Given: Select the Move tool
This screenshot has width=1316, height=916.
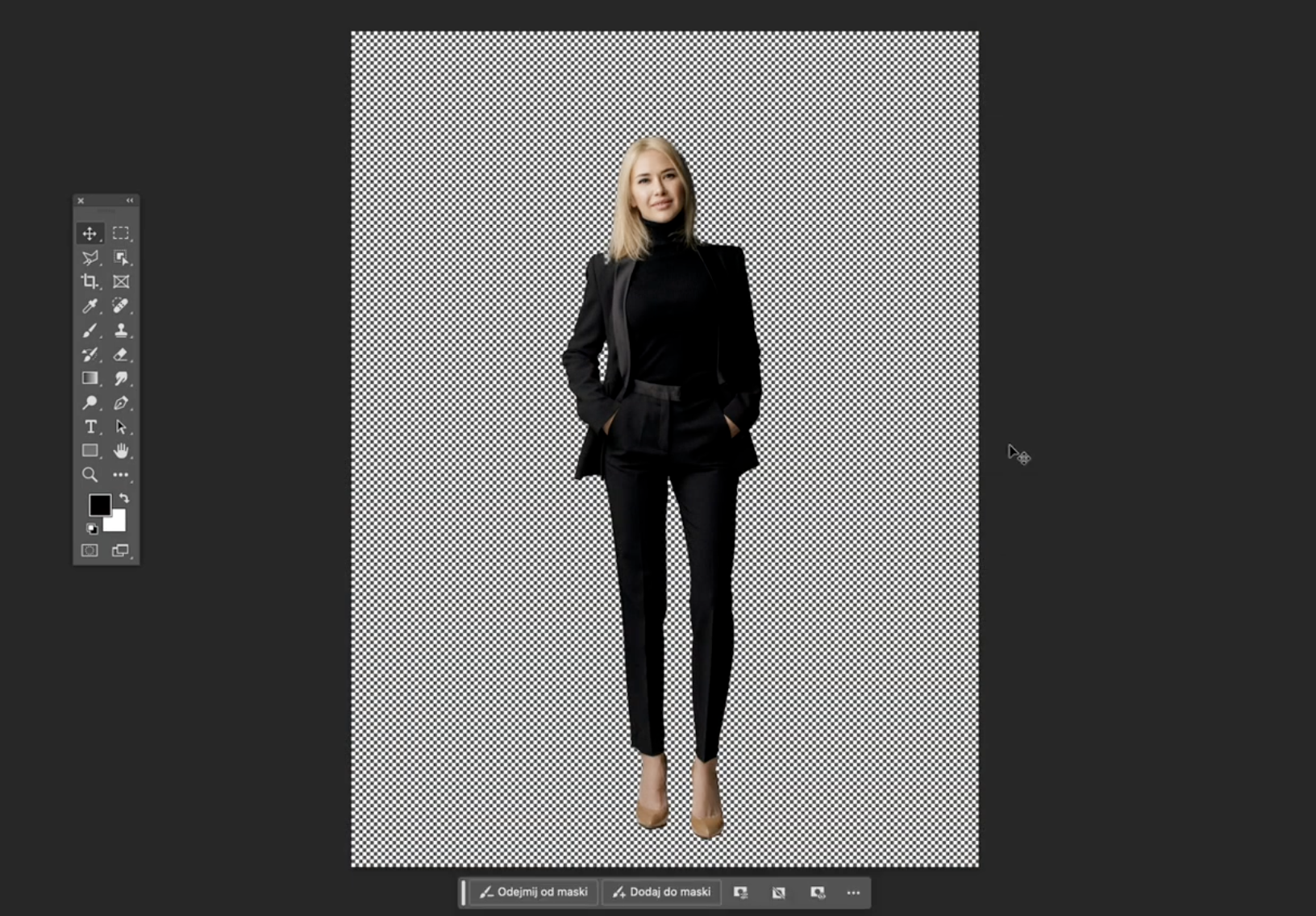Looking at the screenshot, I should point(90,234).
